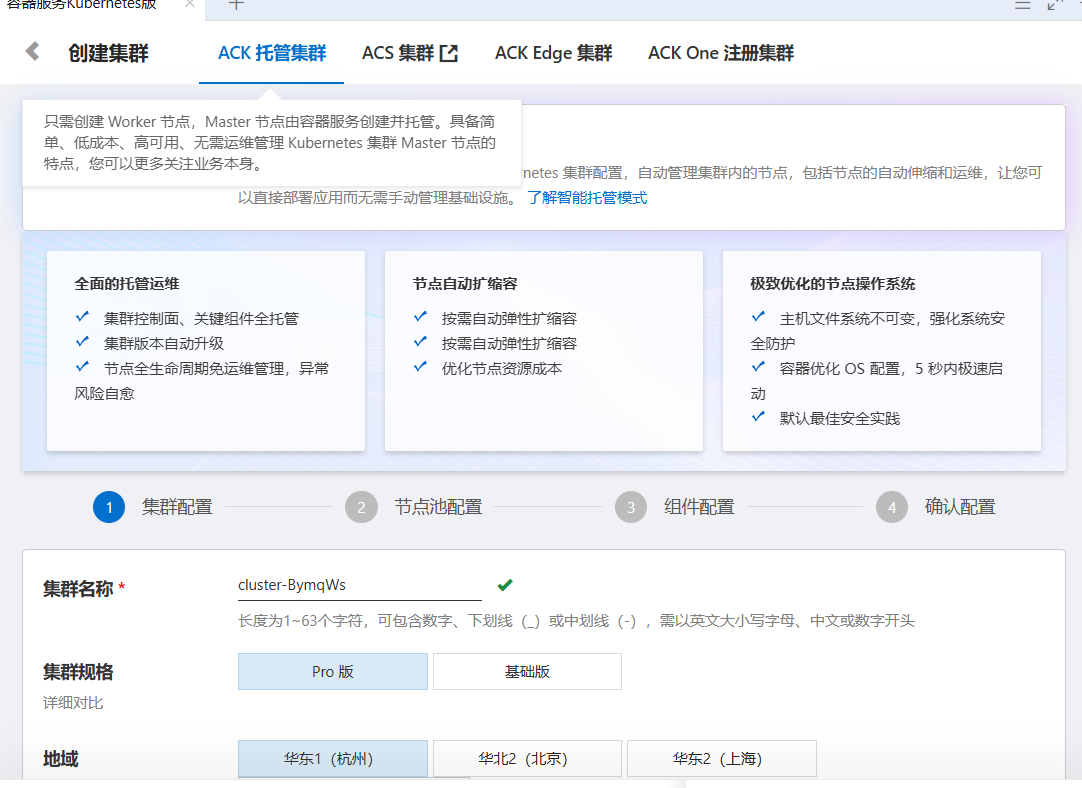Click the 组件配置 step label
The image size is (1082, 788).
coord(699,507)
